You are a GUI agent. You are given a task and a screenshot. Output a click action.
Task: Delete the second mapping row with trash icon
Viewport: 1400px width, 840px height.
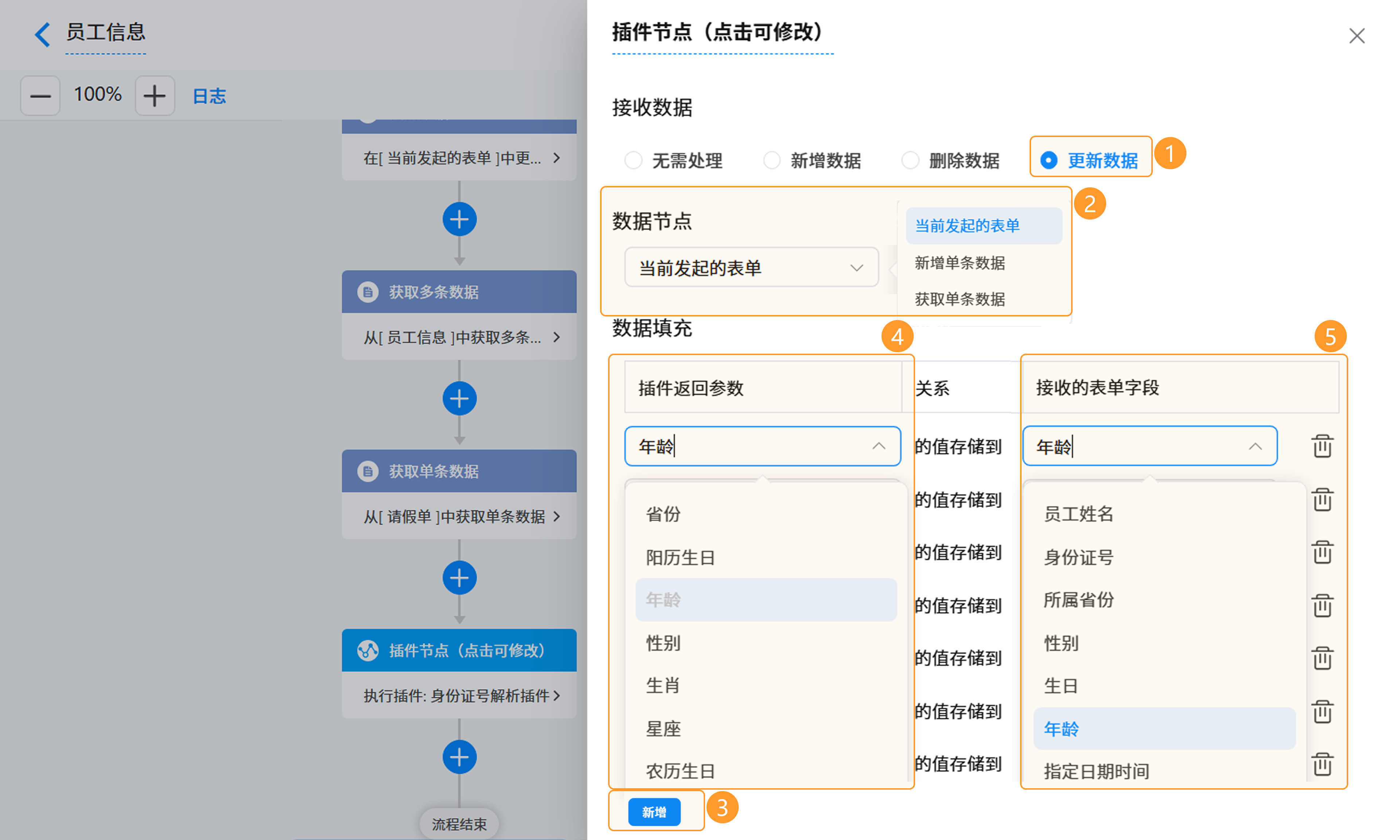[x=1322, y=499]
